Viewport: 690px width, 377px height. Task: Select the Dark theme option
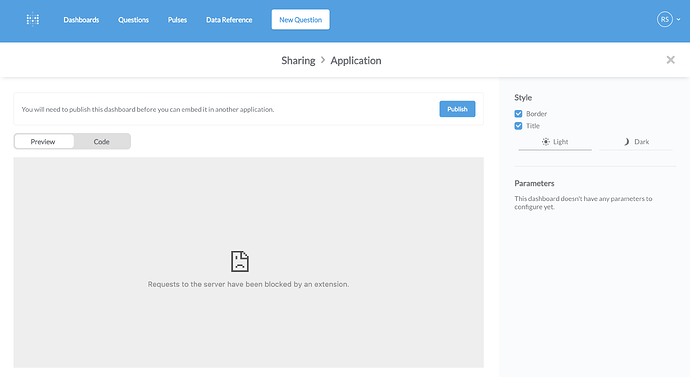tap(636, 142)
